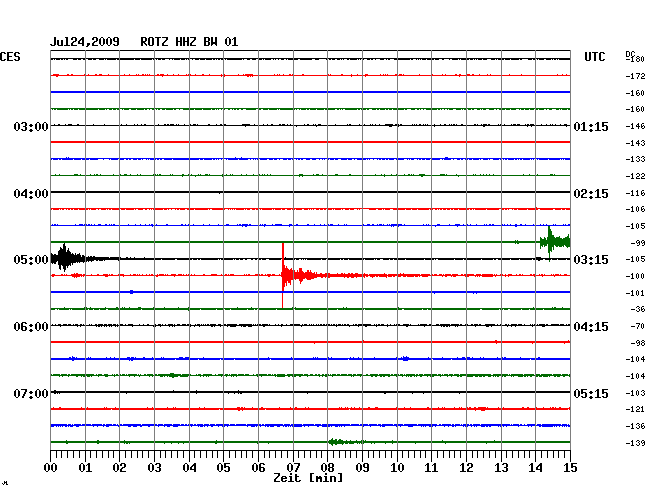Click the DC value -139

635,443
